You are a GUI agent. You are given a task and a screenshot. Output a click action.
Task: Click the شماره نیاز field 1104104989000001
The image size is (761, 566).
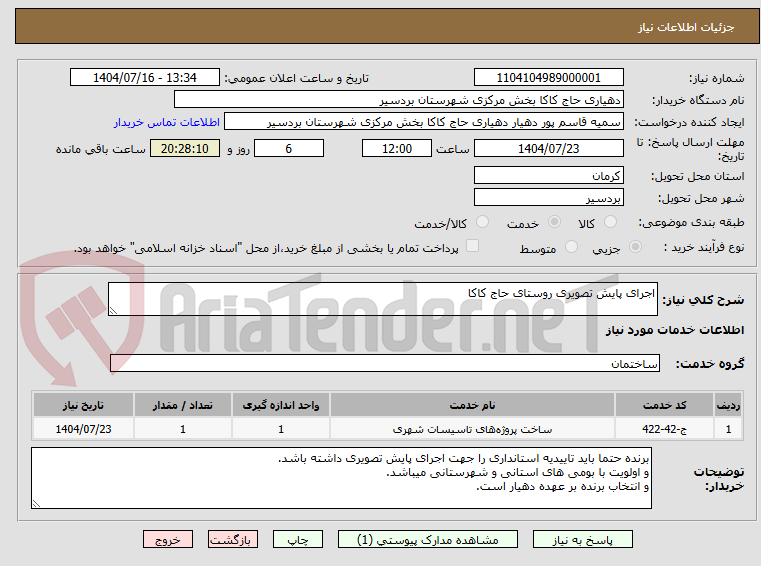(548, 78)
